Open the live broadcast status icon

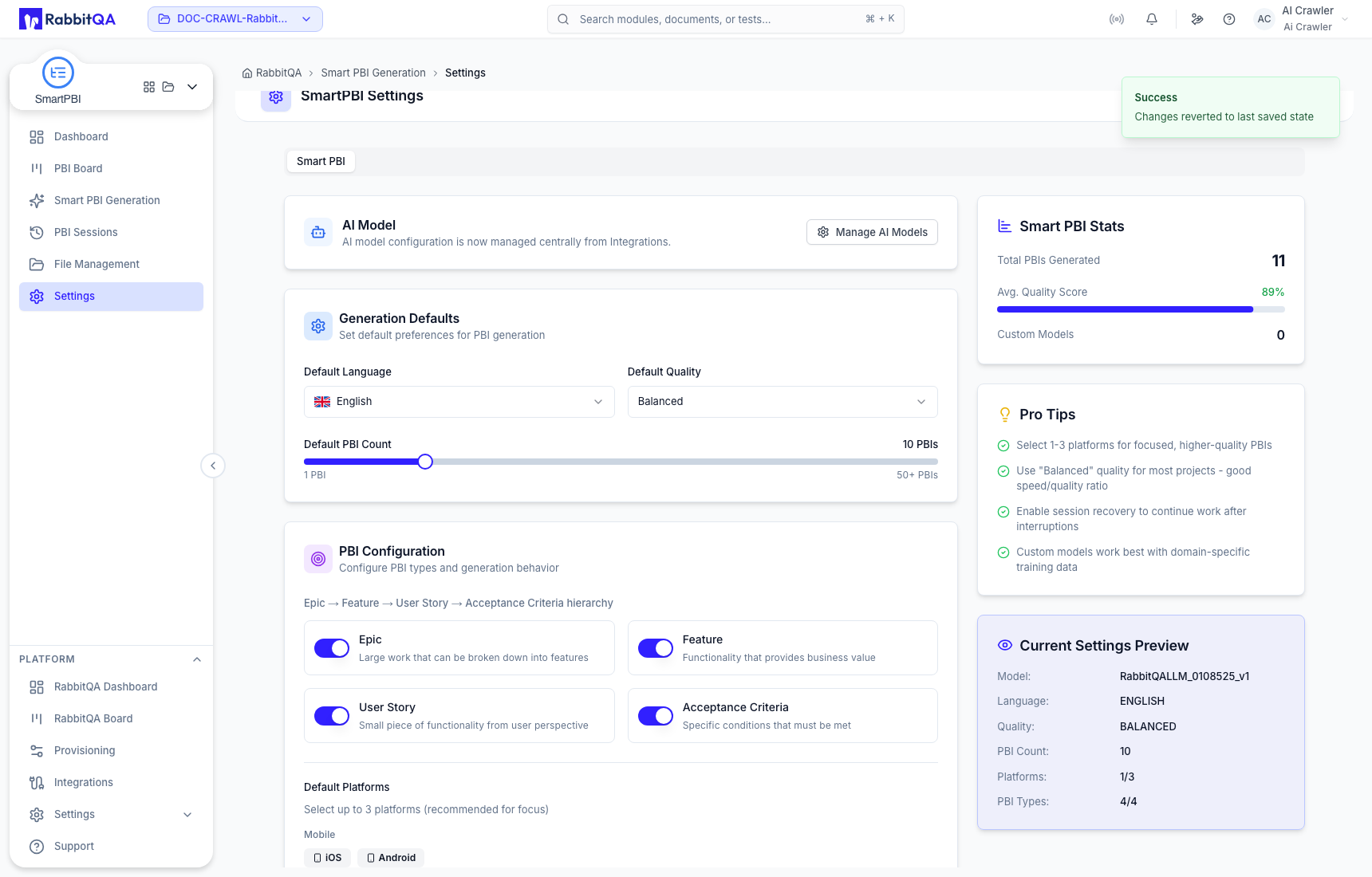pos(1117,19)
